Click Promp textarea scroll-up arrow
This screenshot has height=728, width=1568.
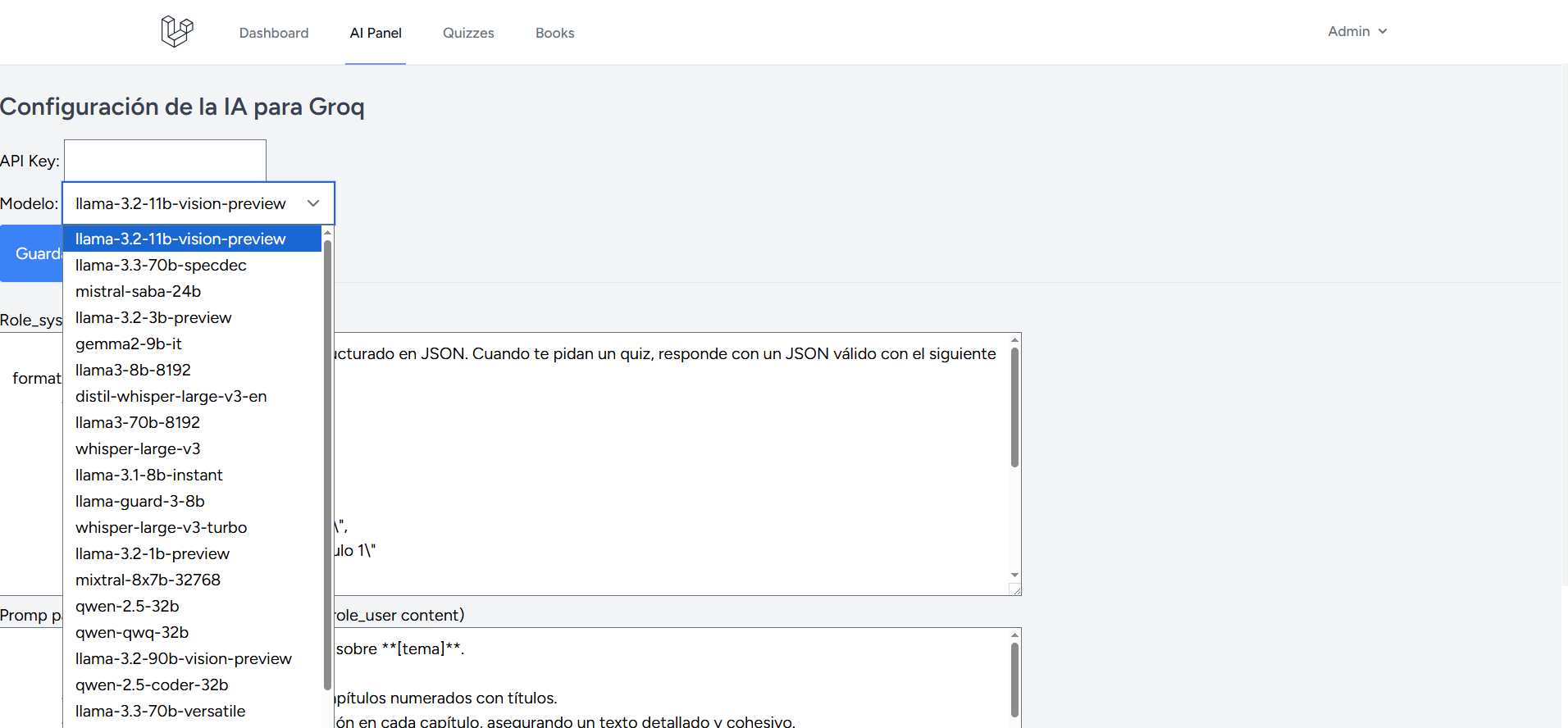[x=1014, y=635]
